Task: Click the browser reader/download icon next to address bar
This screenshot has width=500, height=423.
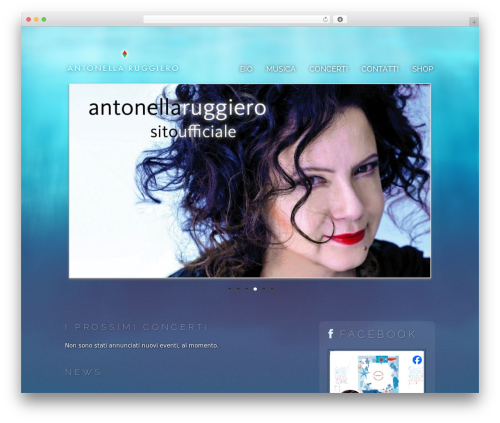Action: tap(340, 19)
